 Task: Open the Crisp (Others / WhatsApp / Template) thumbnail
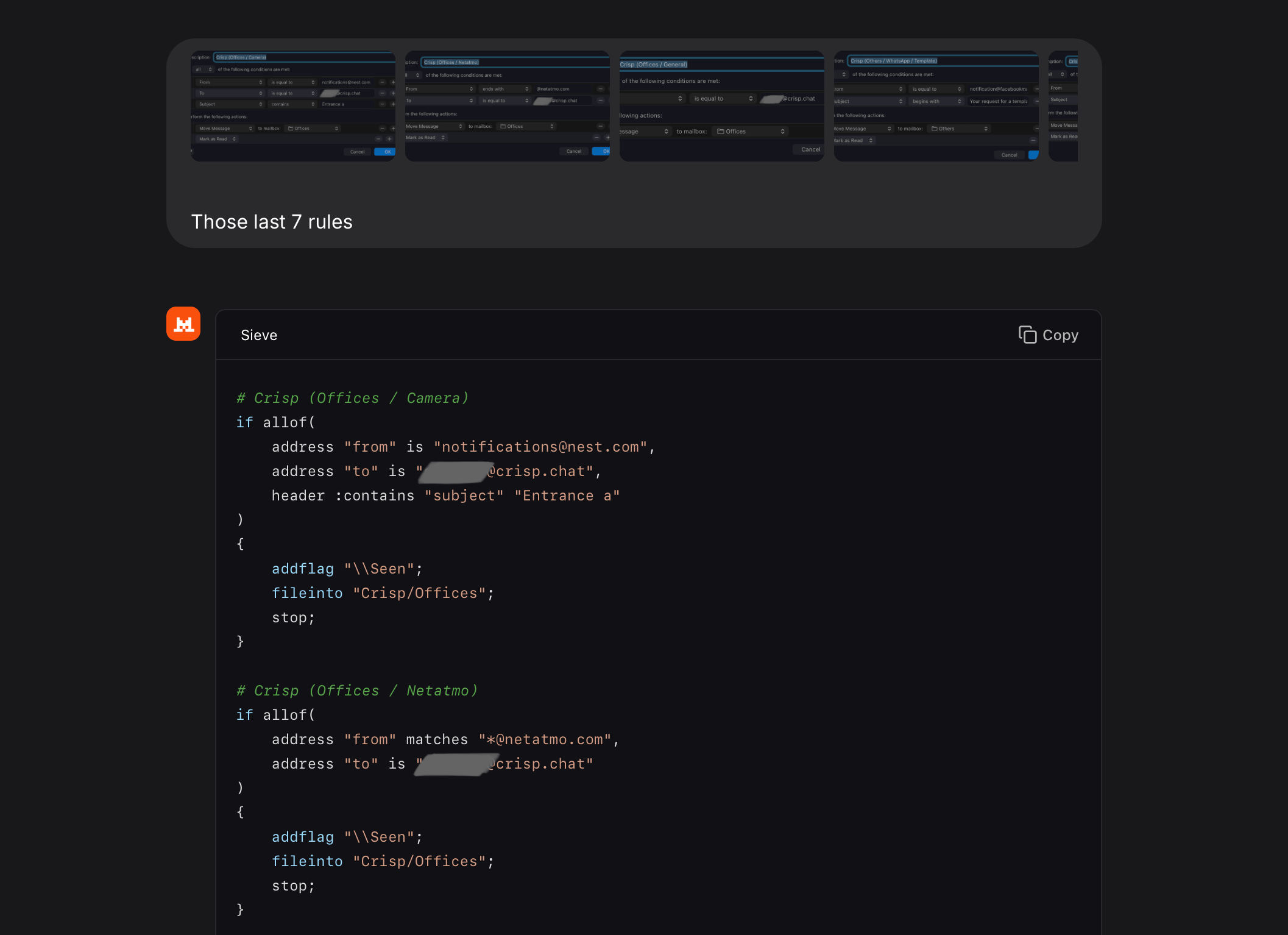(x=936, y=106)
